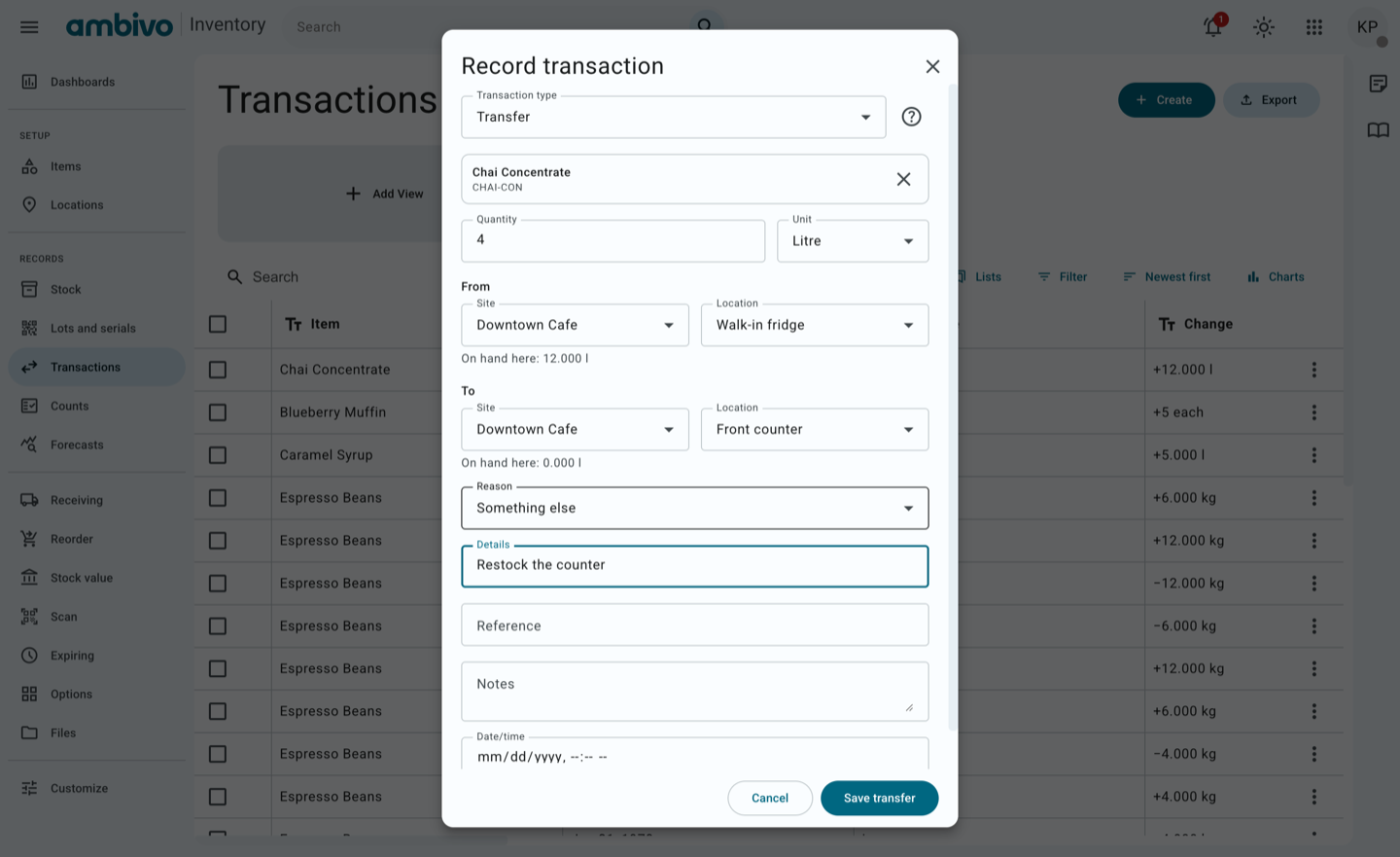Click the Export button
The width and height of the screenshot is (1400, 857).
coord(1271,100)
